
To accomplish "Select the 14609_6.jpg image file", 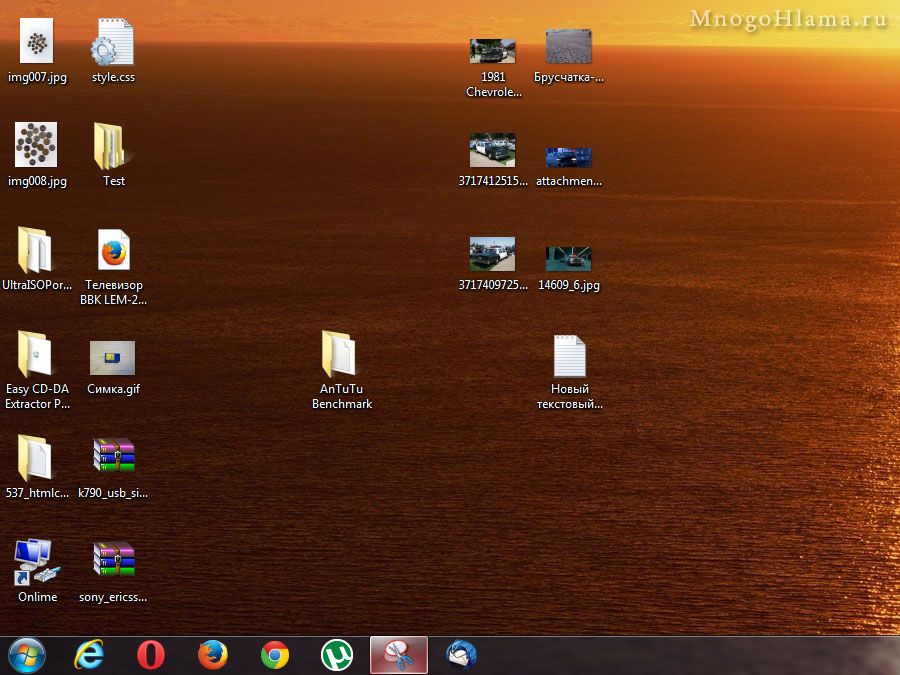I will (569, 258).
